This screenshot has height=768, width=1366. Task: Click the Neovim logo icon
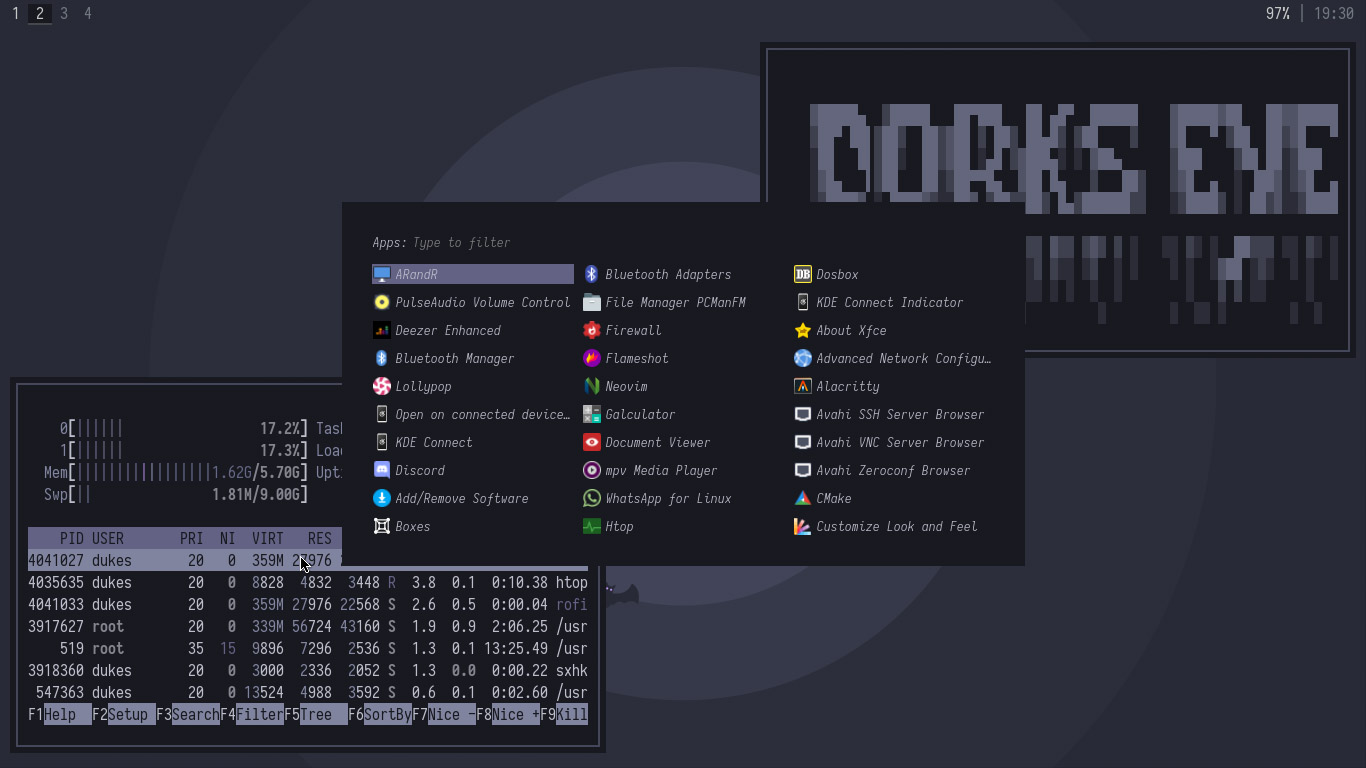(x=591, y=386)
